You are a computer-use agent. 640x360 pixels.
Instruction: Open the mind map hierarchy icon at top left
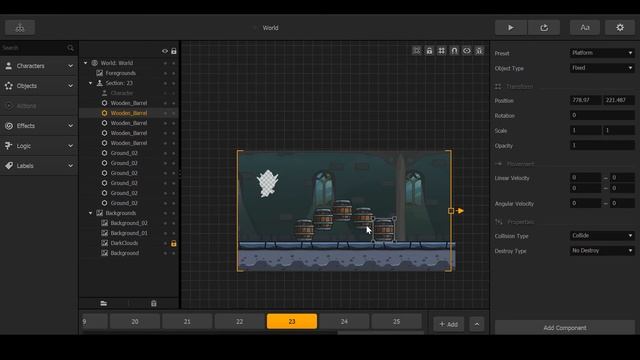pyautogui.click(x=20, y=28)
